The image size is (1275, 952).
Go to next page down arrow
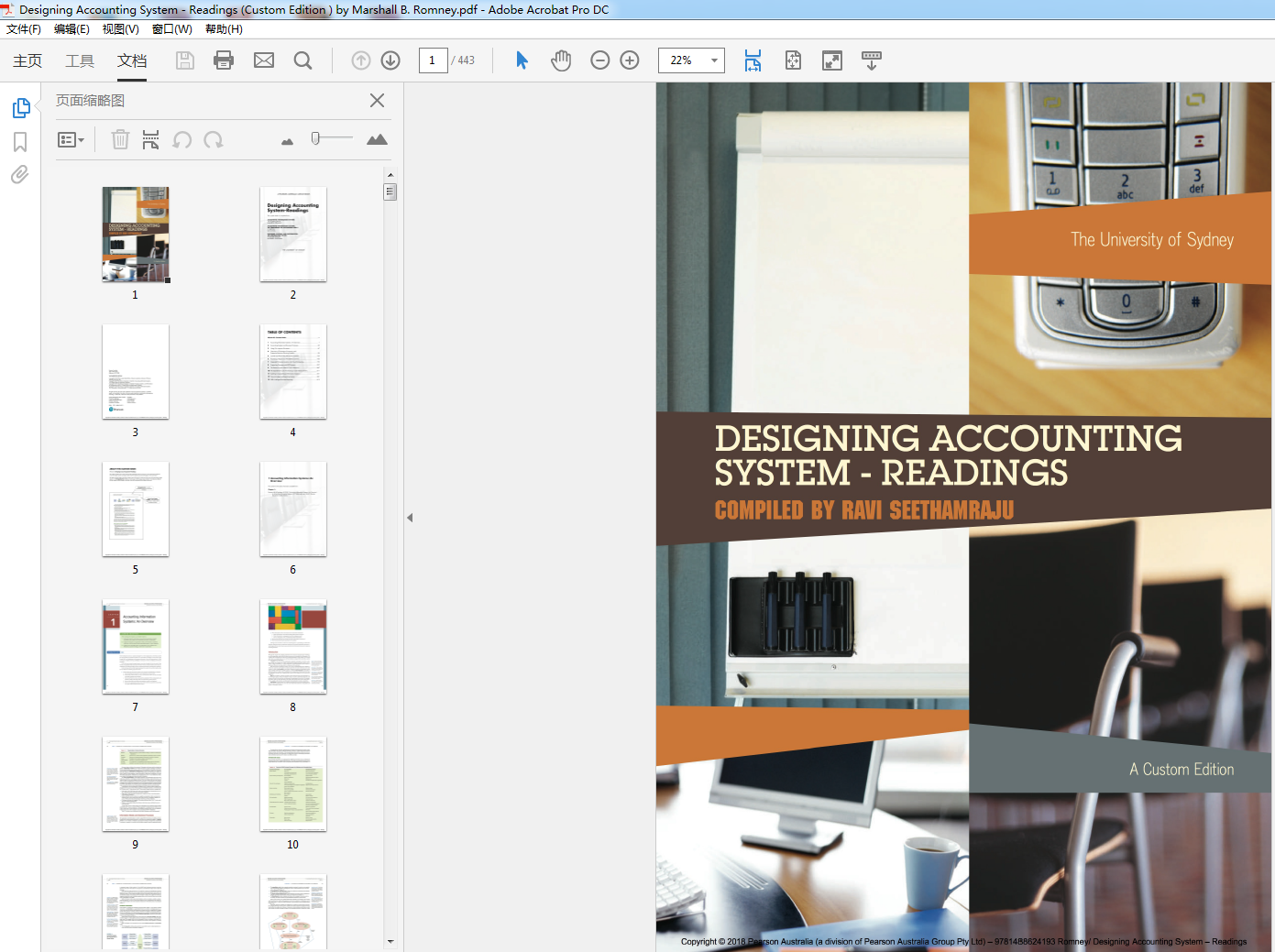coord(390,60)
